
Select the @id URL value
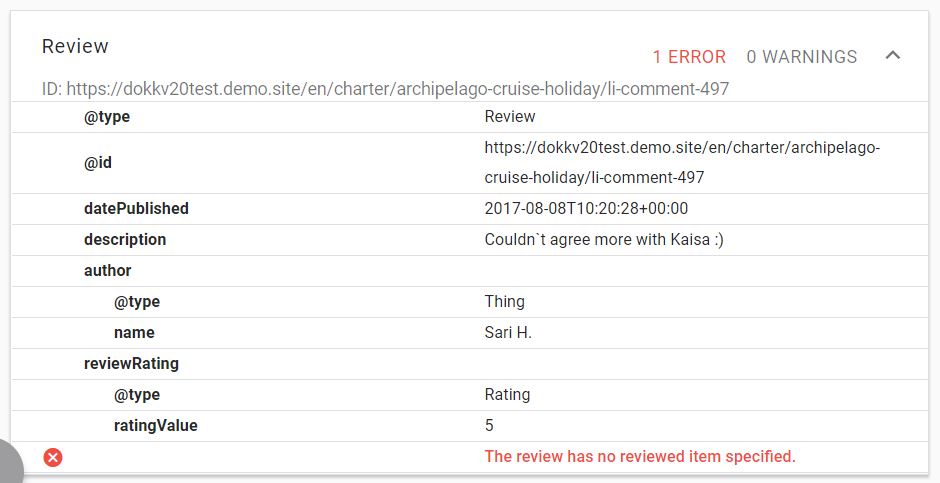tap(682, 162)
